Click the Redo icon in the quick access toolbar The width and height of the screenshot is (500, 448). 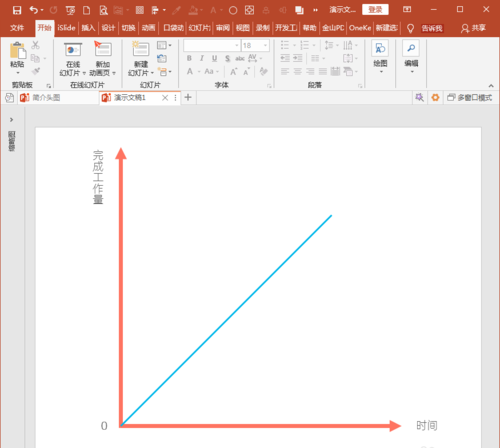coord(53,10)
